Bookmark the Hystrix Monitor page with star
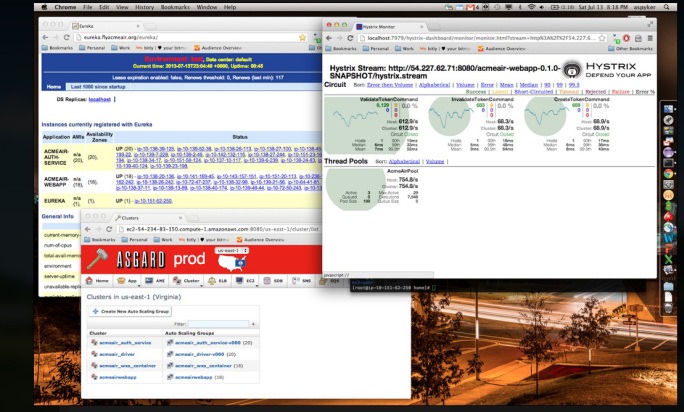The image size is (684, 412). 602,38
